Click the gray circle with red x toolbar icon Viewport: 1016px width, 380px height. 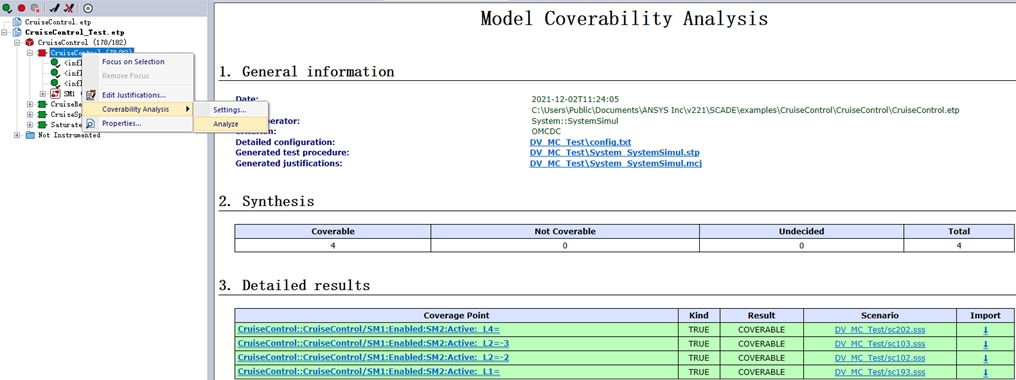click(x=36, y=8)
